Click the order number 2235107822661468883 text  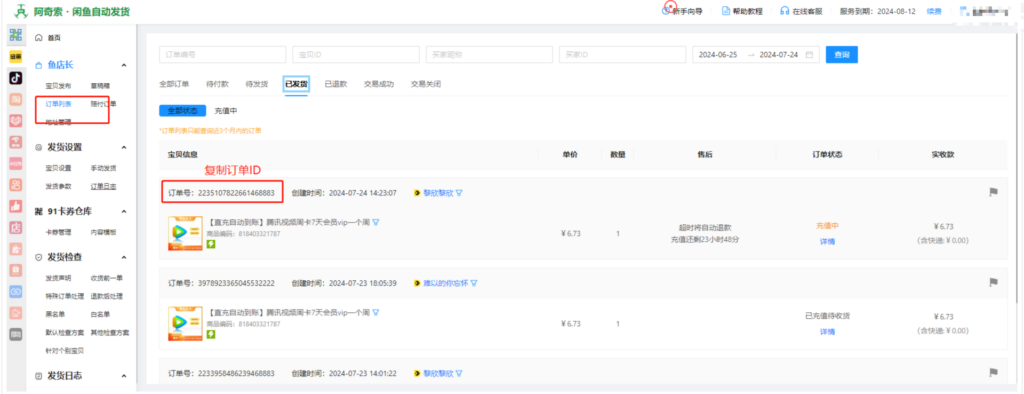(236, 193)
